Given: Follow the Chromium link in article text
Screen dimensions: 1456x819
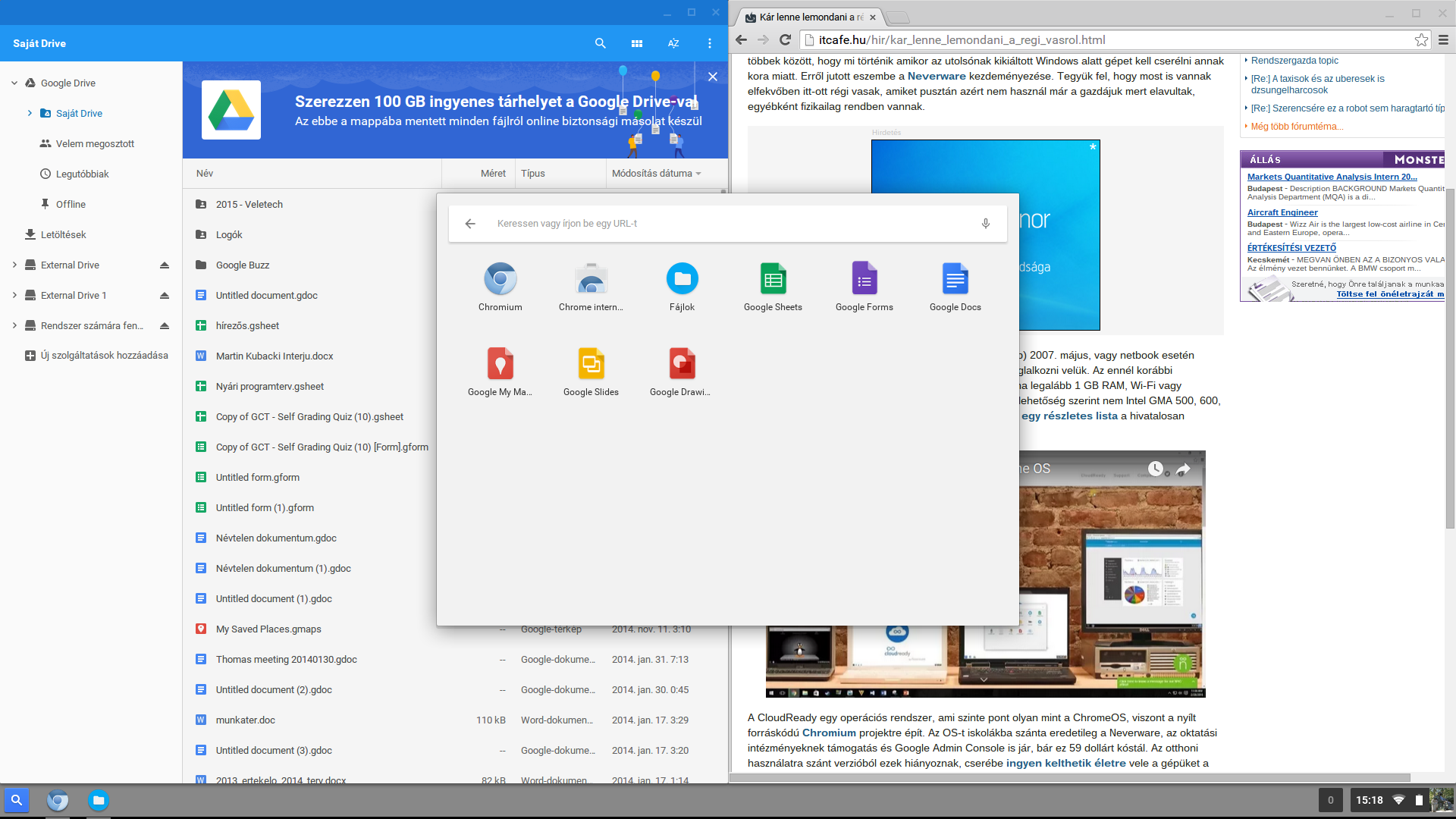Looking at the screenshot, I should coord(829,733).
